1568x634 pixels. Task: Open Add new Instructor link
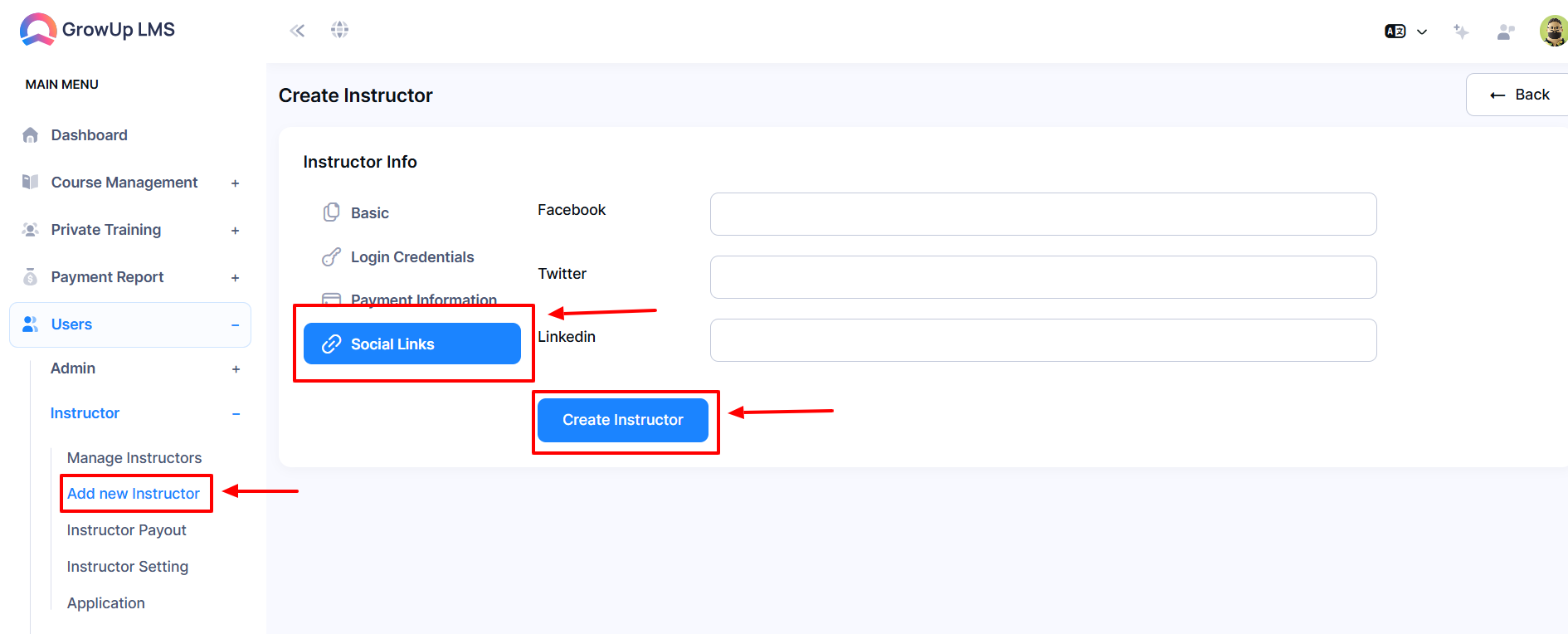134,494
